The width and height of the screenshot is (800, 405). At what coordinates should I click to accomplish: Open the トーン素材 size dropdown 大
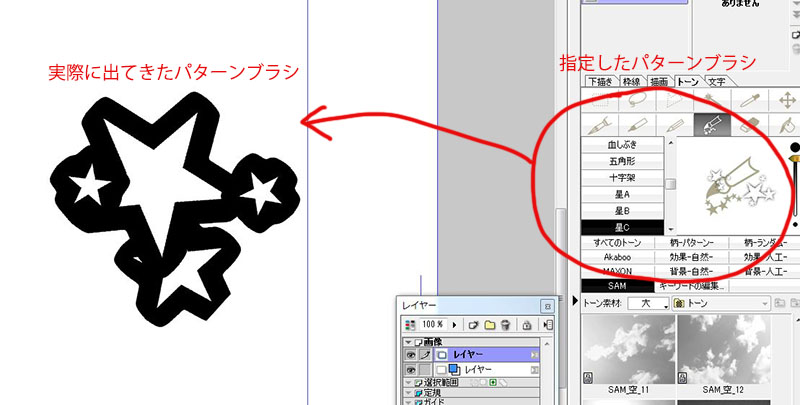pos(648,303)
